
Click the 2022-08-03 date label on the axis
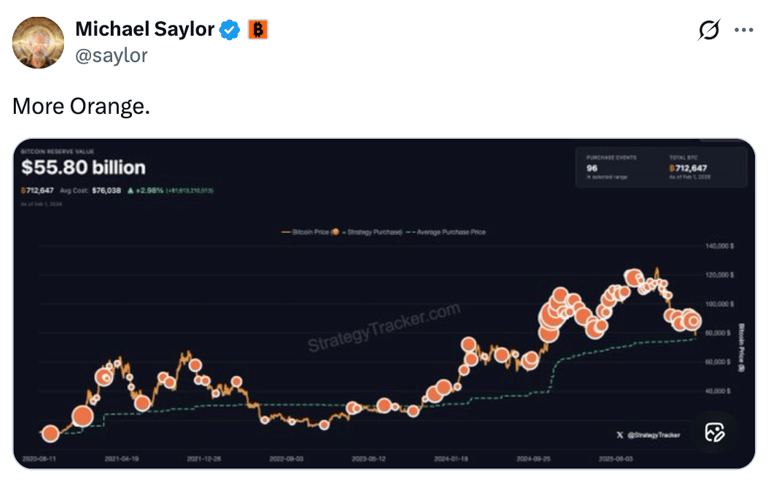pos(287,458)
